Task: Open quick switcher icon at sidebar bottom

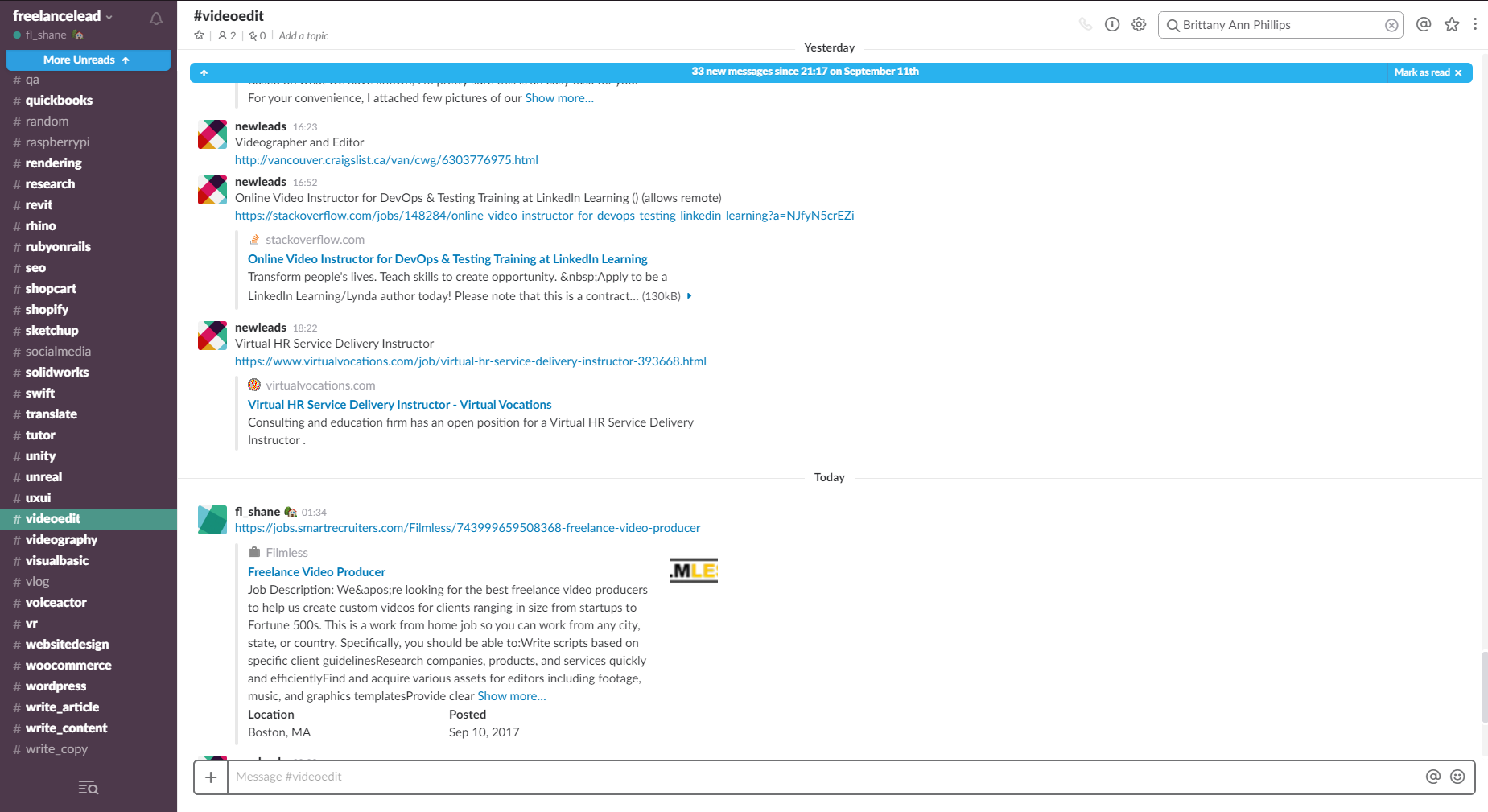Action: pos(89,788)
